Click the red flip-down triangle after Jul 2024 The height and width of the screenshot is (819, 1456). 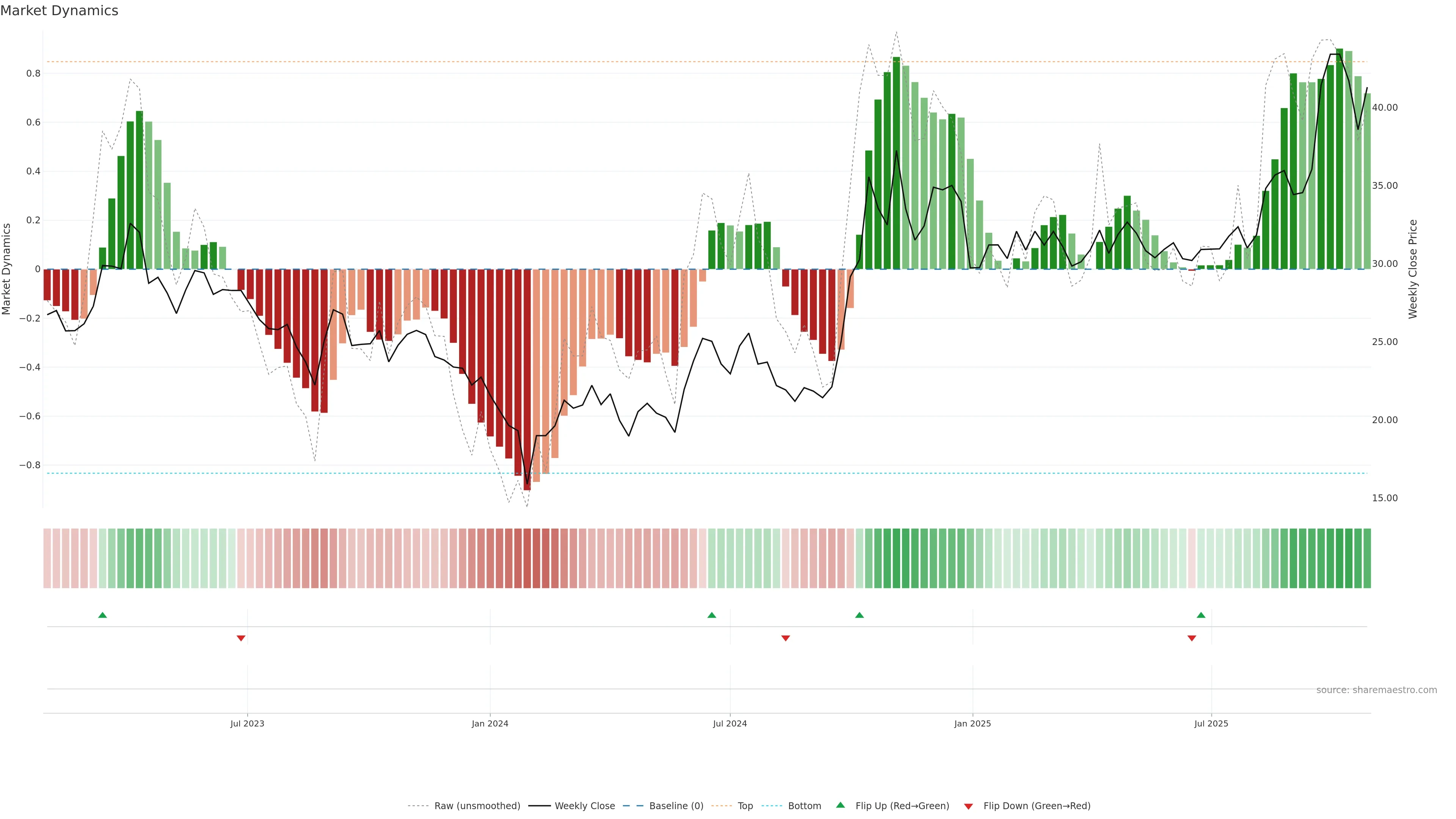click(785, 638)
